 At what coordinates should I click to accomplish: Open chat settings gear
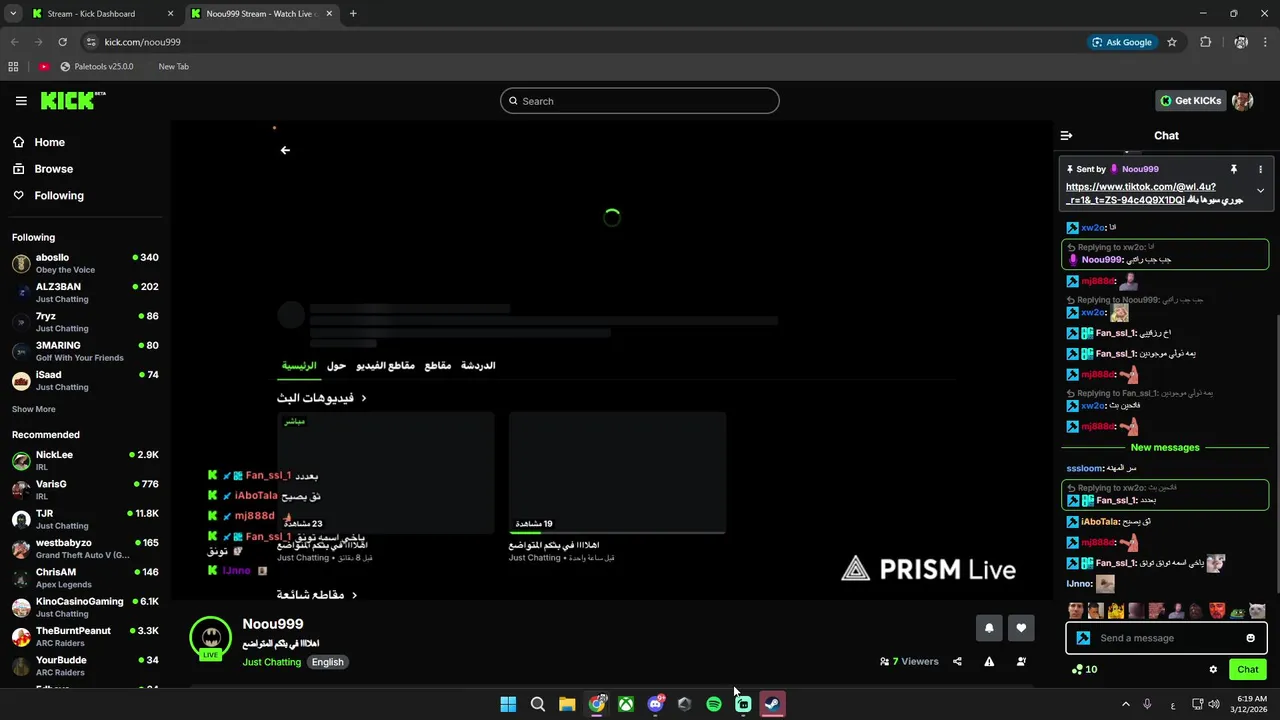tap(1213, 670)
